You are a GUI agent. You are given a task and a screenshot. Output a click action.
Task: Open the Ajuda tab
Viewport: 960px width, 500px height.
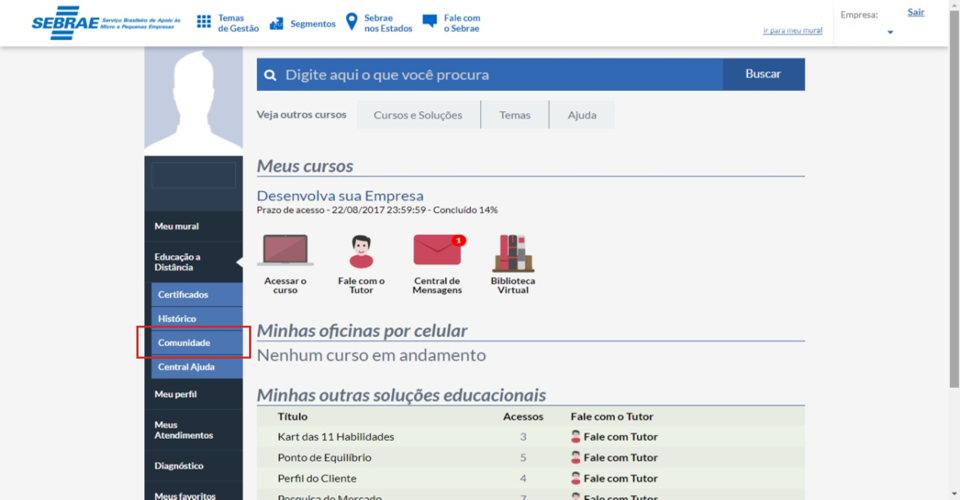click(582, 115)
